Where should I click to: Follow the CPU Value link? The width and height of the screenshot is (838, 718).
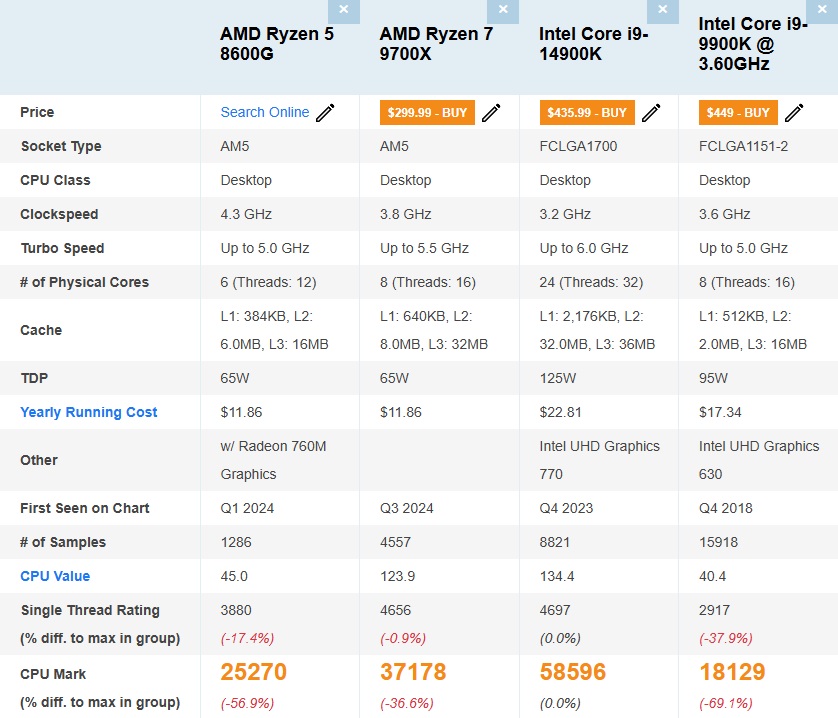pyautogui.click(x=55, y=576)
